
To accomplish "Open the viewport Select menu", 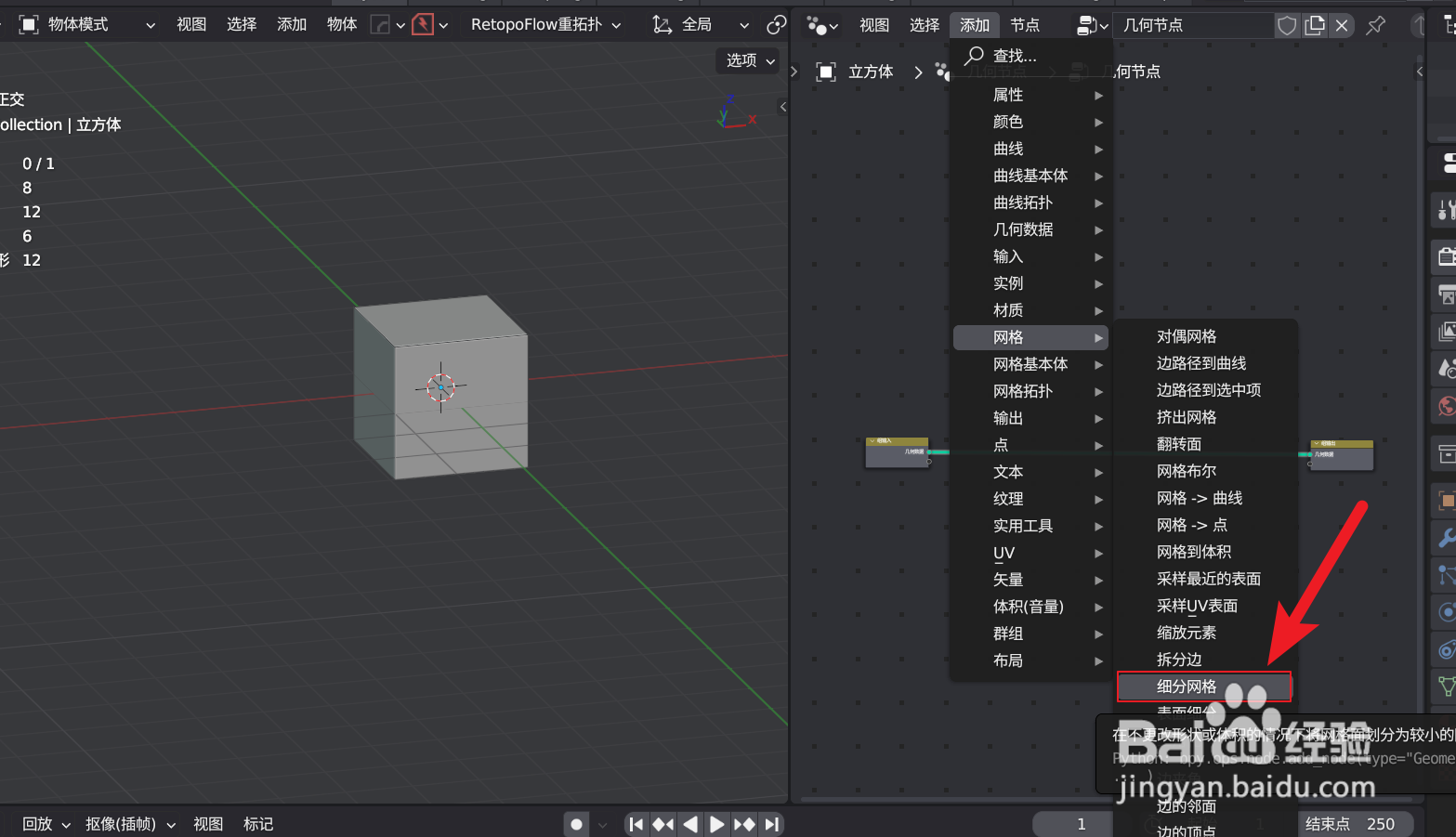I will point(242,24).
